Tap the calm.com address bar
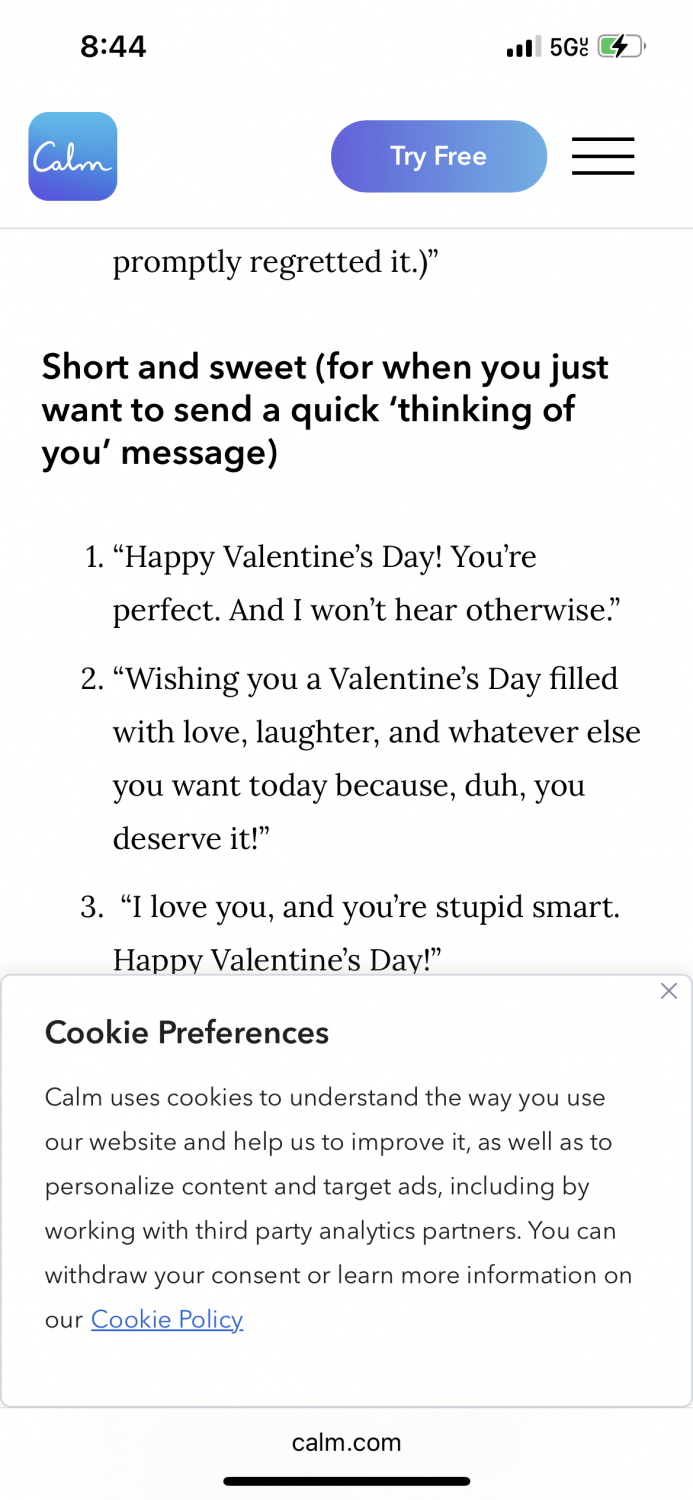 pos(346,1442)
